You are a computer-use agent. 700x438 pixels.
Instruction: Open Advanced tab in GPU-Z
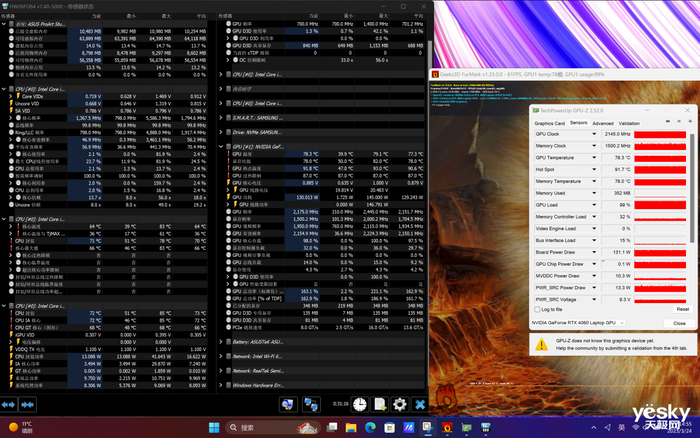click(603, 123)
